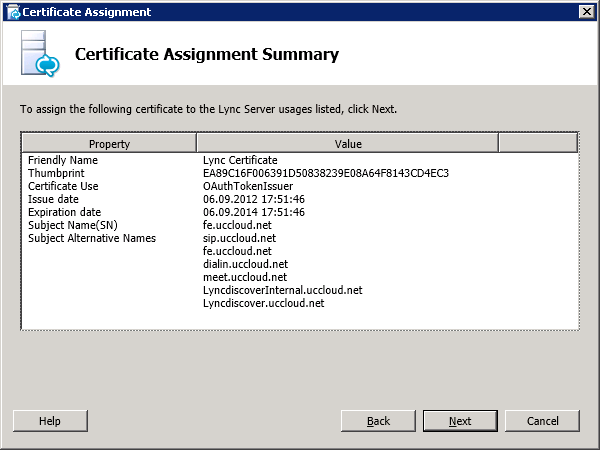Select the Certificate Use property label
The image size is (600, 450).
63,186
